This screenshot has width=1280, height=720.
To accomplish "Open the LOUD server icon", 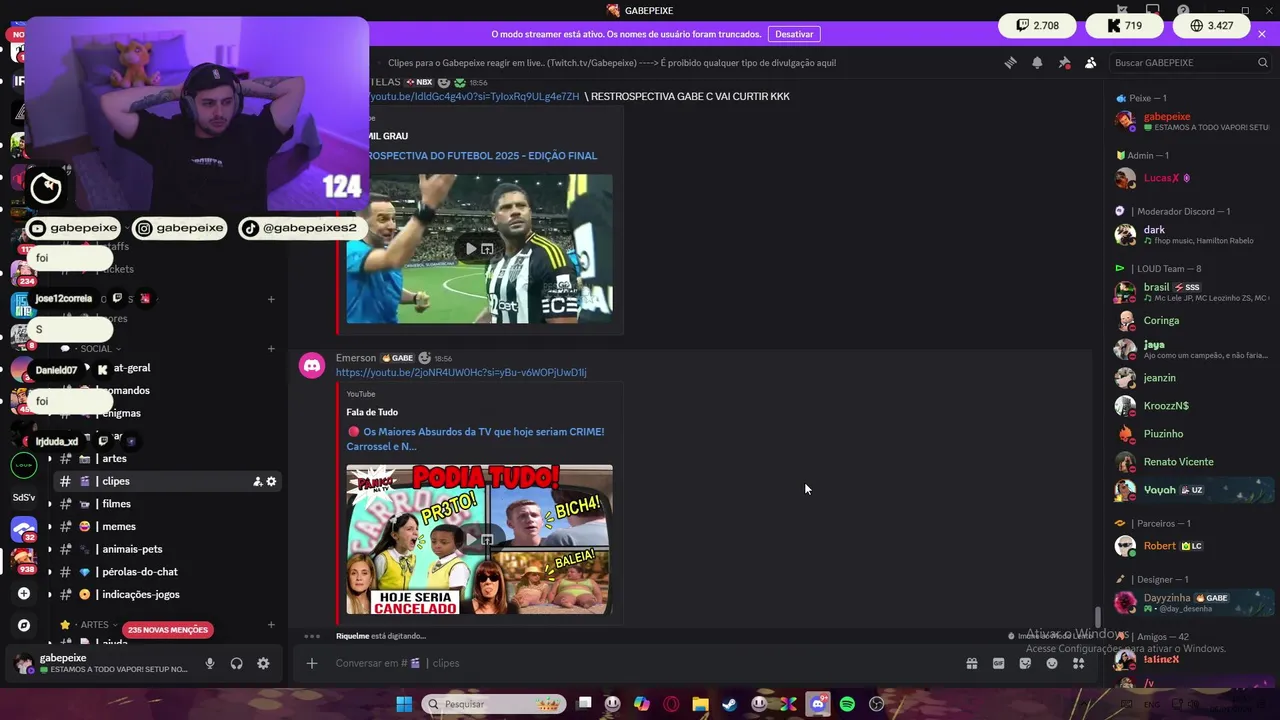I will click(24, 465).
